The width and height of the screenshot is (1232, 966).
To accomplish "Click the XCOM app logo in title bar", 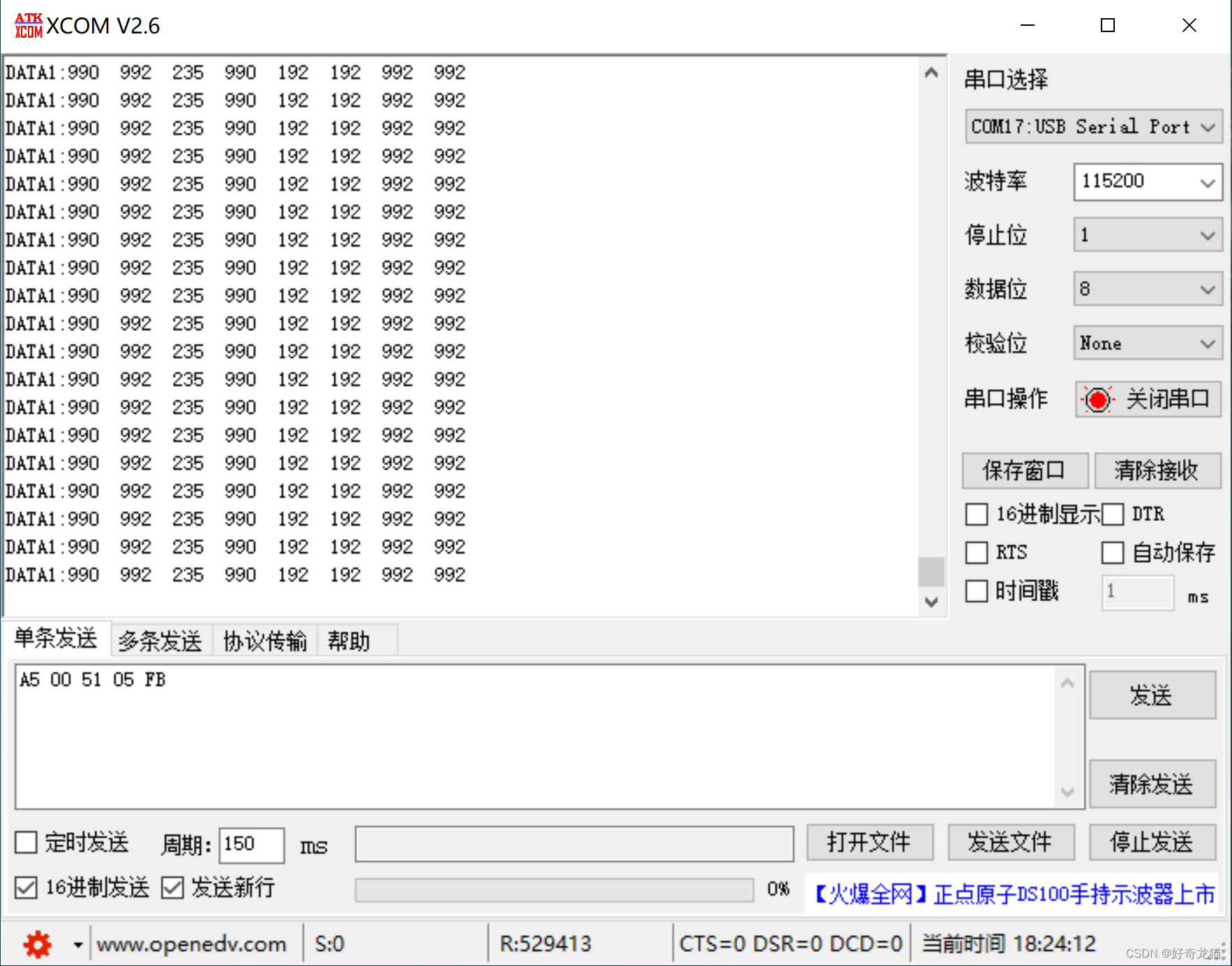I will point(29,26).
